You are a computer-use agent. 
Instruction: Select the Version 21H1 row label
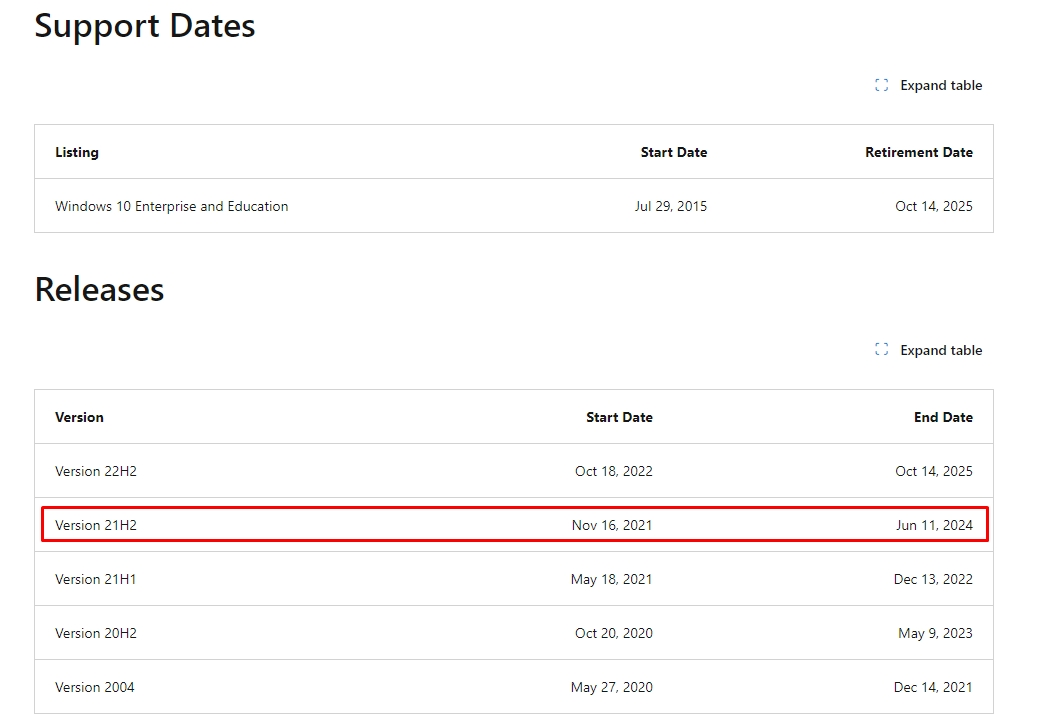96,579
